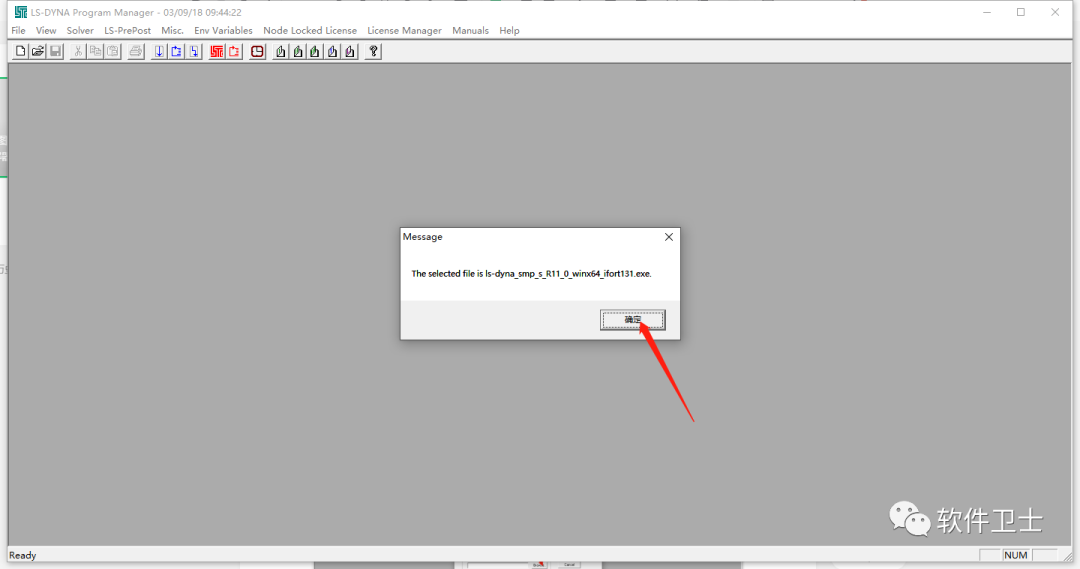Viewport: 1080px width, 569px height.
Task: Click the Ready status bar text
Action: [x=23, y=555]
